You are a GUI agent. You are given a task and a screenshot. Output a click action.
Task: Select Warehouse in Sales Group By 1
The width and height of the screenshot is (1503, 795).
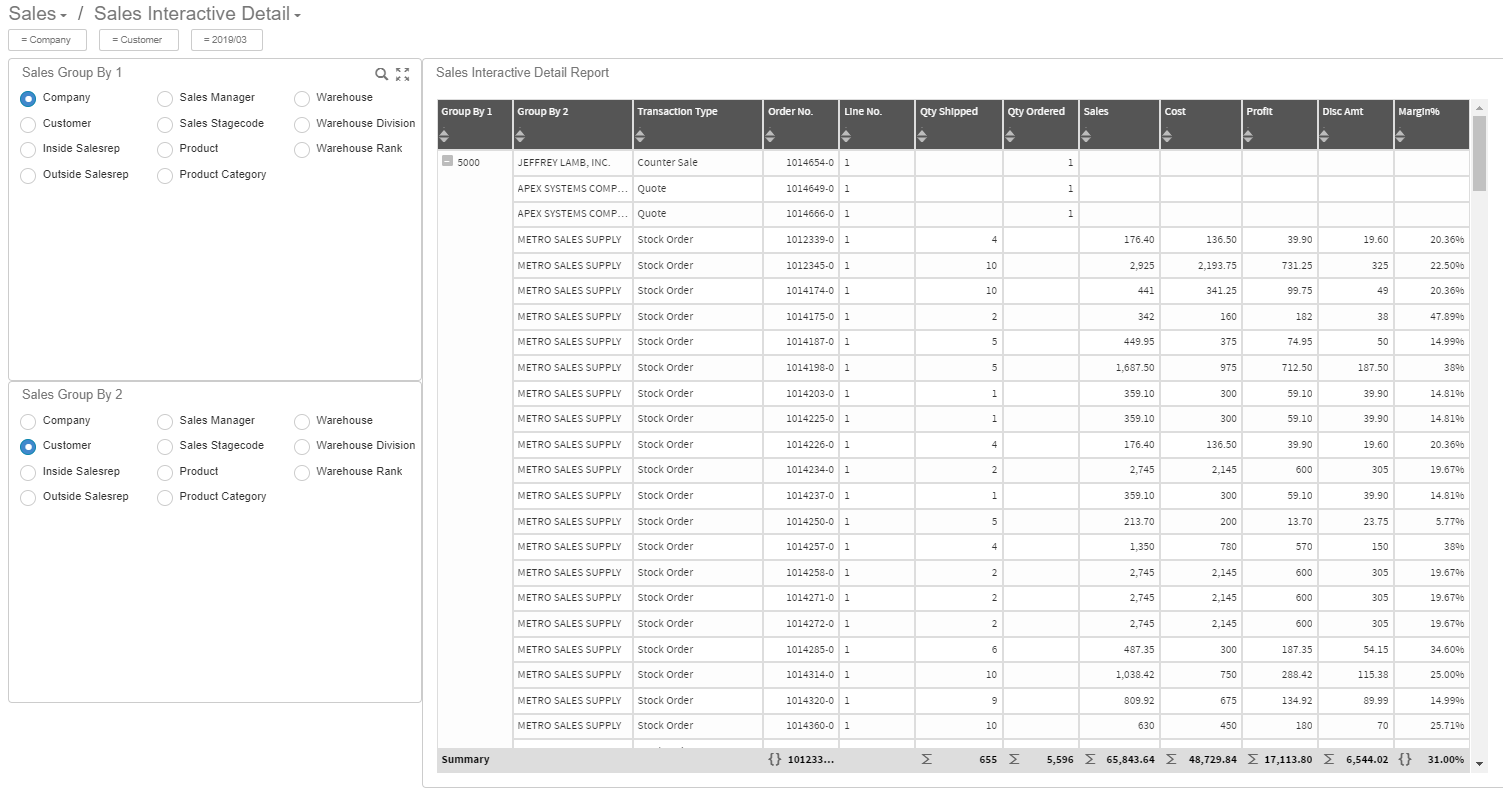(301, 97)
